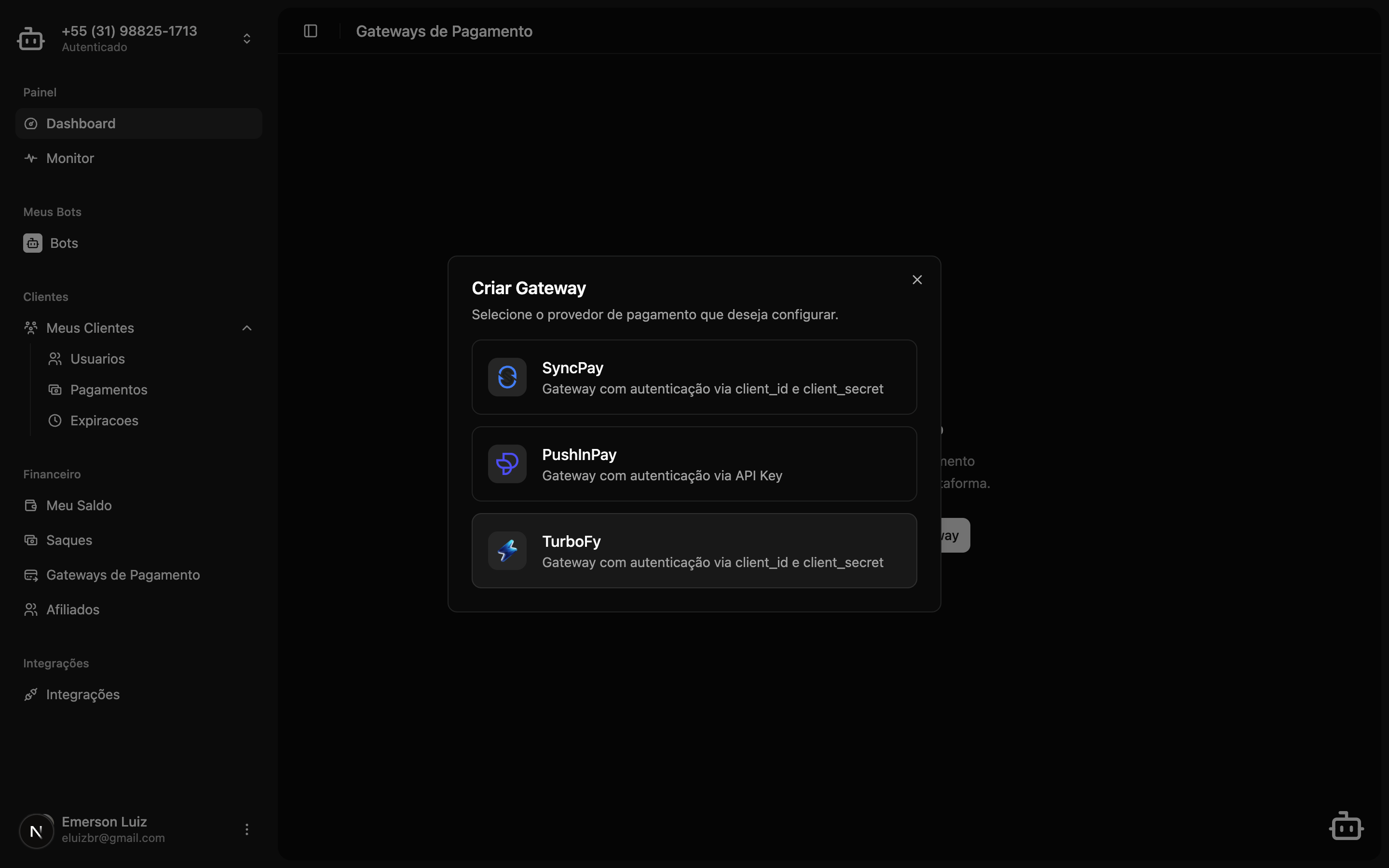Open Saques page
Viewport: 1389px width, 868px height.
(x=139, y=540)
